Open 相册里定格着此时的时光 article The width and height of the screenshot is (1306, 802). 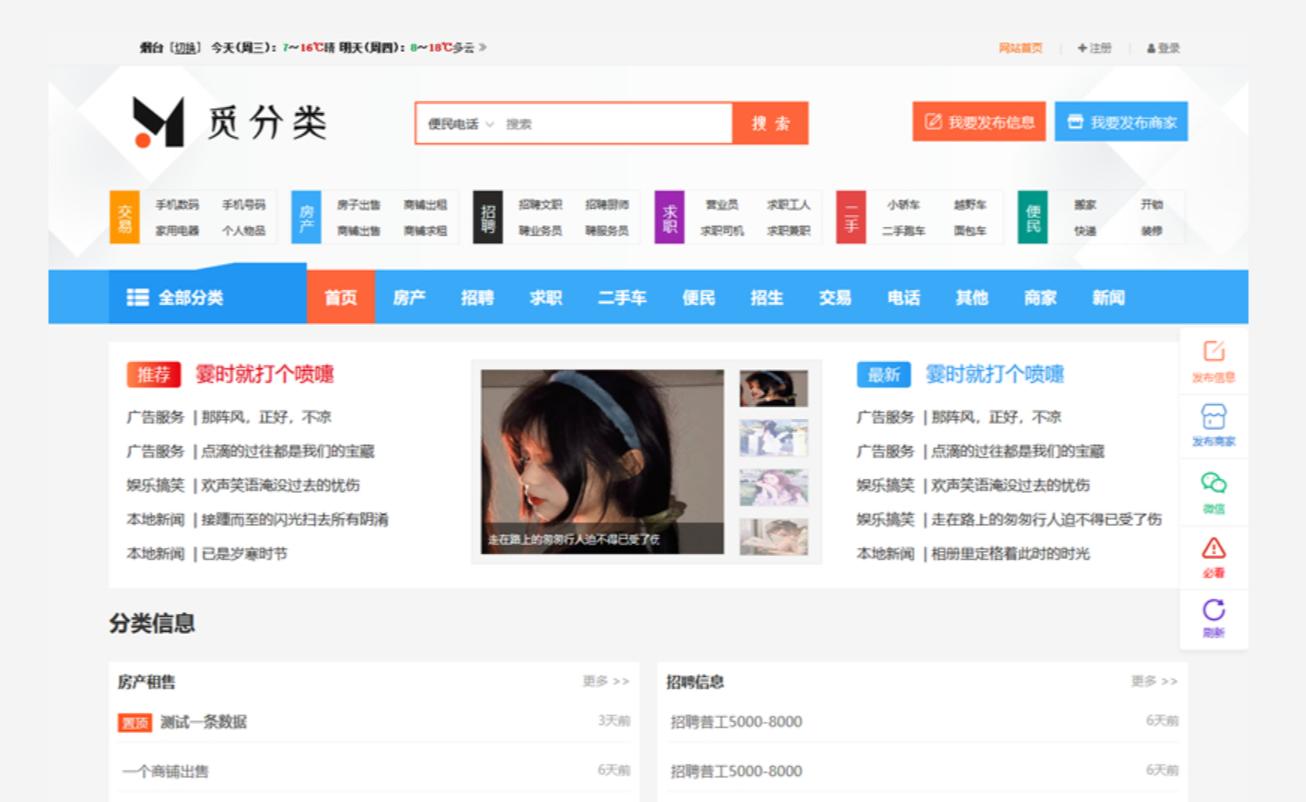[x=1011, y=553]
